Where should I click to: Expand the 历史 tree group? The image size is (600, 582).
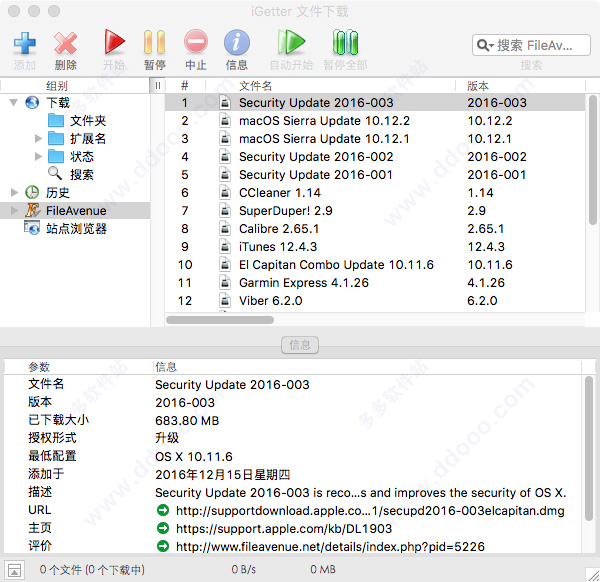tap(14, 192)
